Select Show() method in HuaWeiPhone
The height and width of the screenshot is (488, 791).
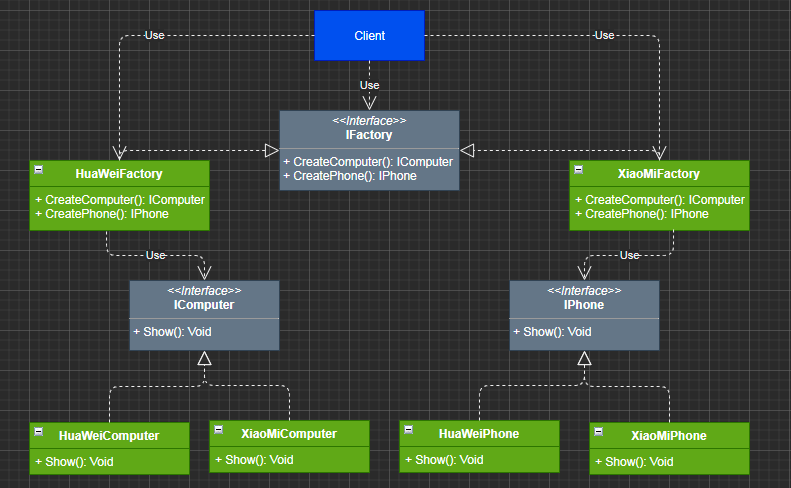(x=444, y=460)
